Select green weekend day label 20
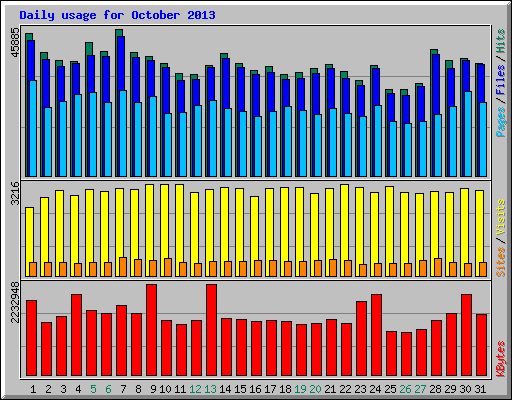Viewport: 512px width, 400px height. [315, 389]
